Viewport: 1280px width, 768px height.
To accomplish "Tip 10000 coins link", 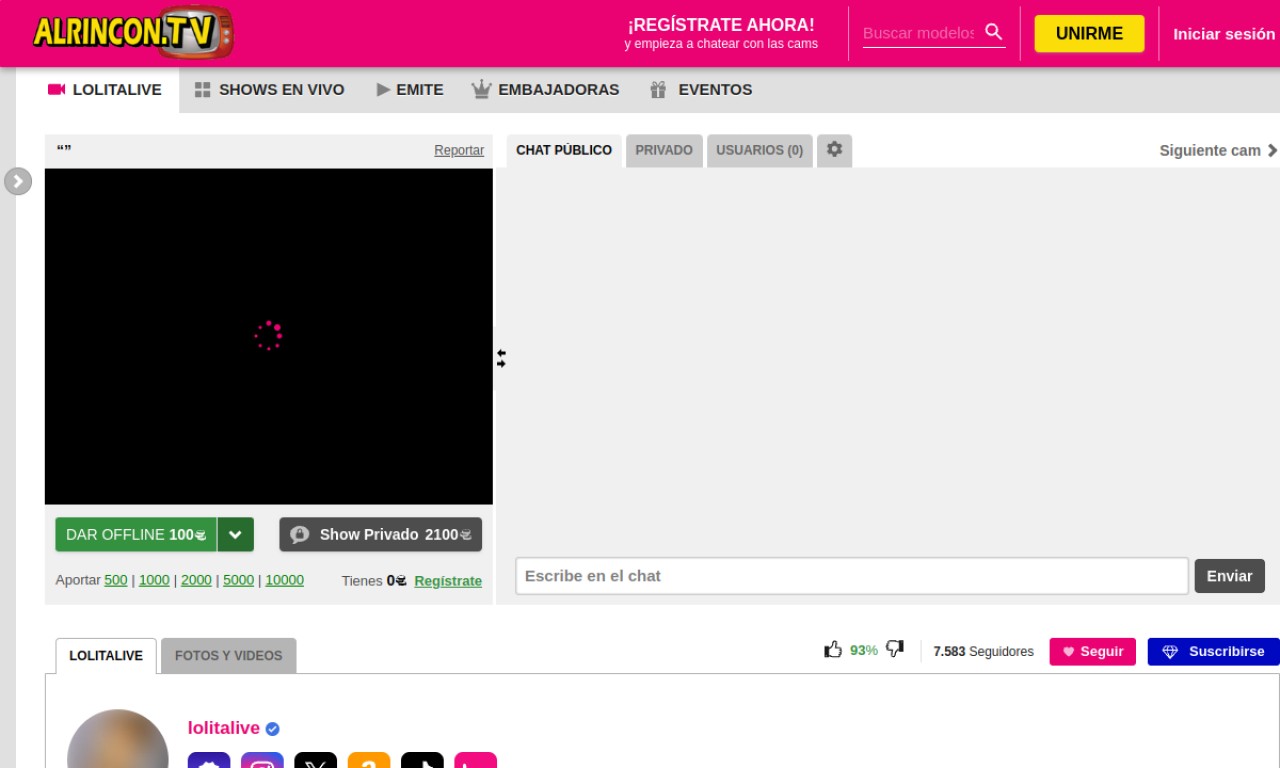I will [x=284, y=580].
